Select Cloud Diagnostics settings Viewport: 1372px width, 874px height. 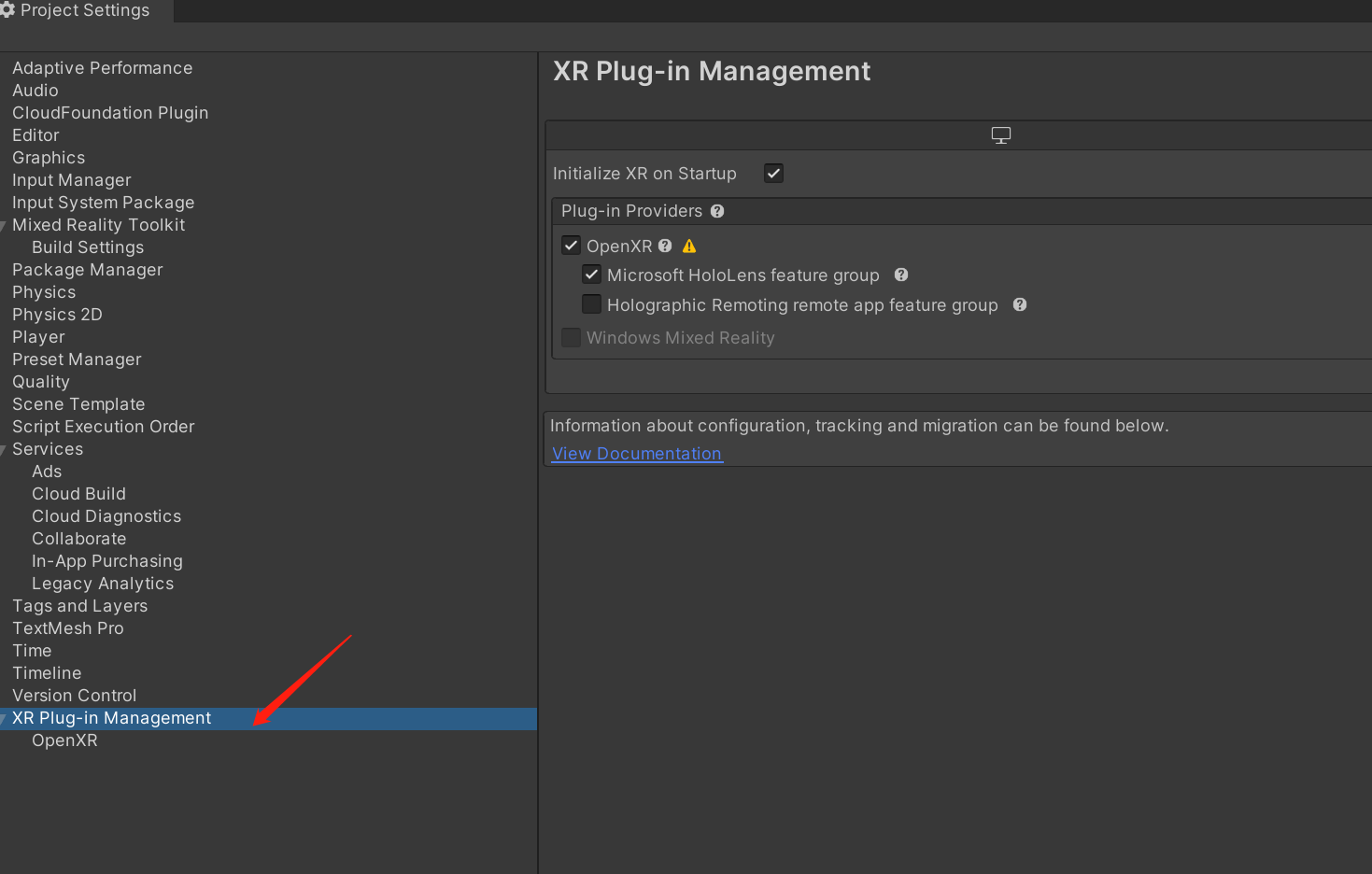(106, 516)
